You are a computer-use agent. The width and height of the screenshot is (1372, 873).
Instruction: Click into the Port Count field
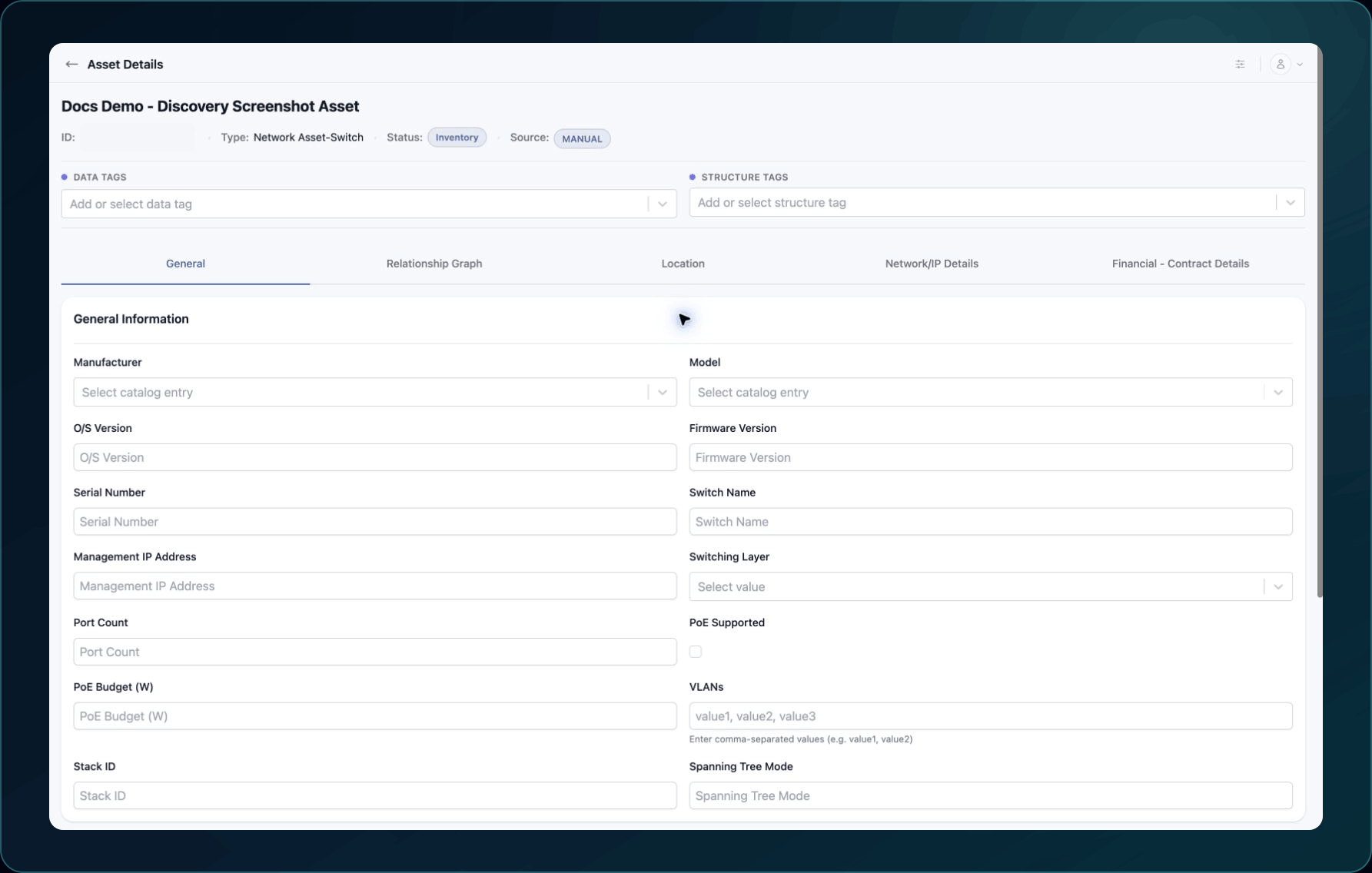375,652
